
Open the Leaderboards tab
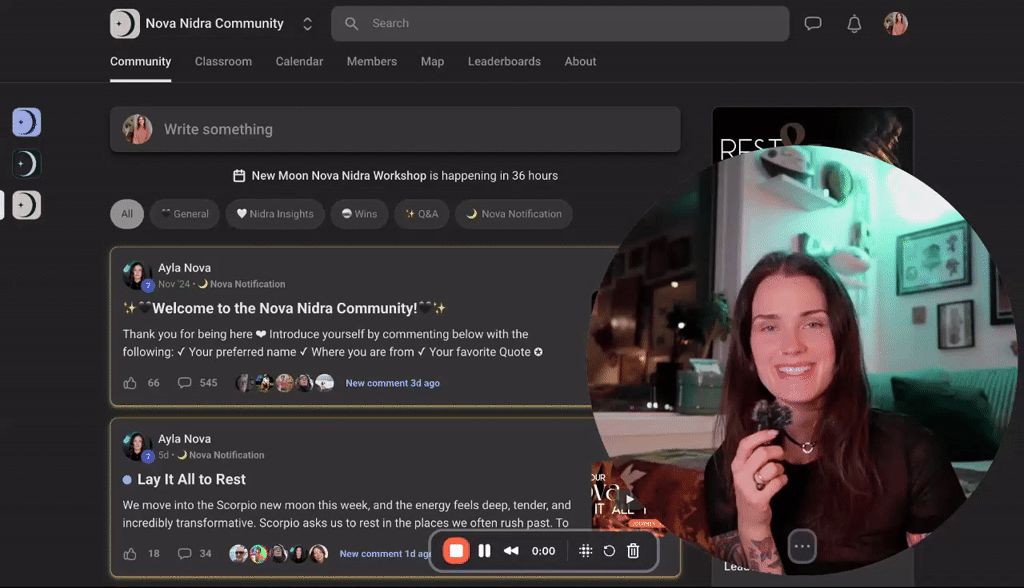point(504,61)
